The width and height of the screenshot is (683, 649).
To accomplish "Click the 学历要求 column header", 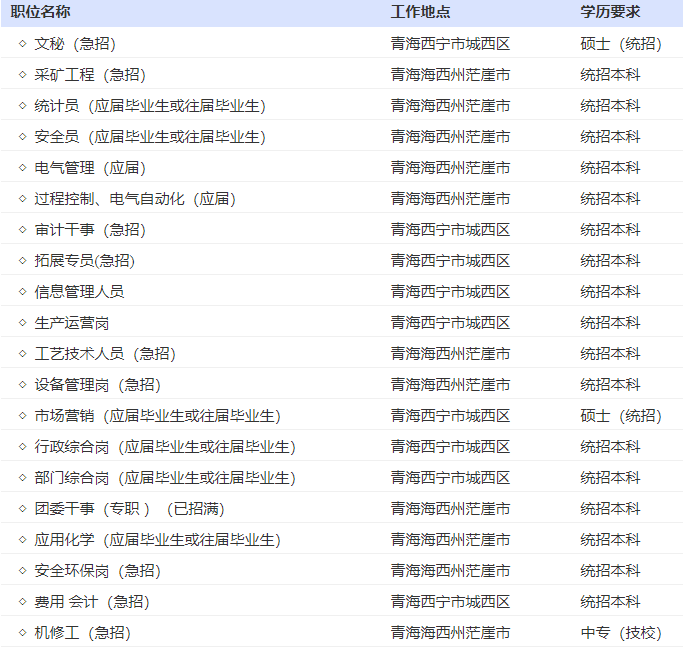I will tap(610, 12).
